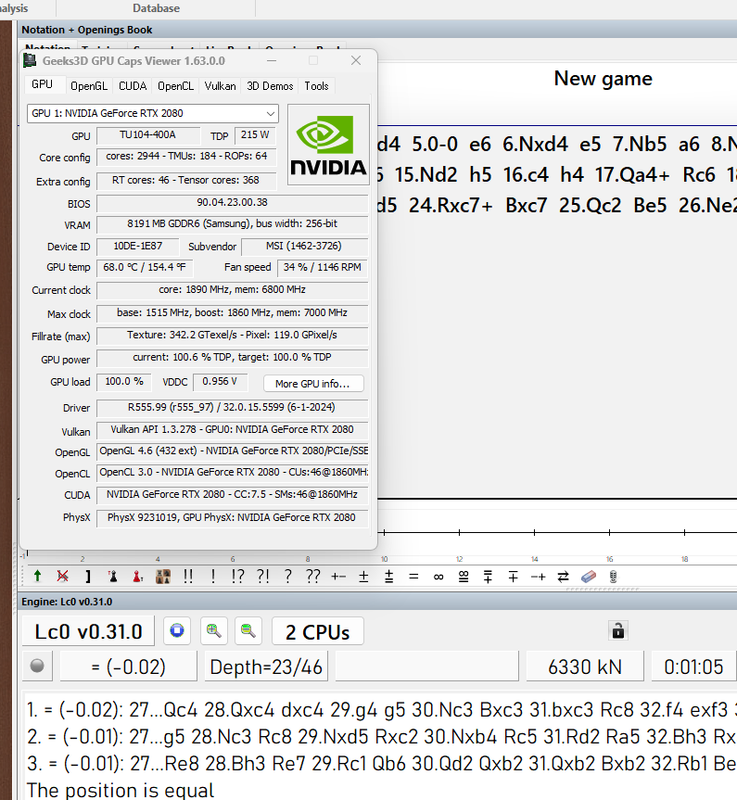Click the black pawn annotation icon
This screenshot has height=800, width=737.
[x=113, y=577]
